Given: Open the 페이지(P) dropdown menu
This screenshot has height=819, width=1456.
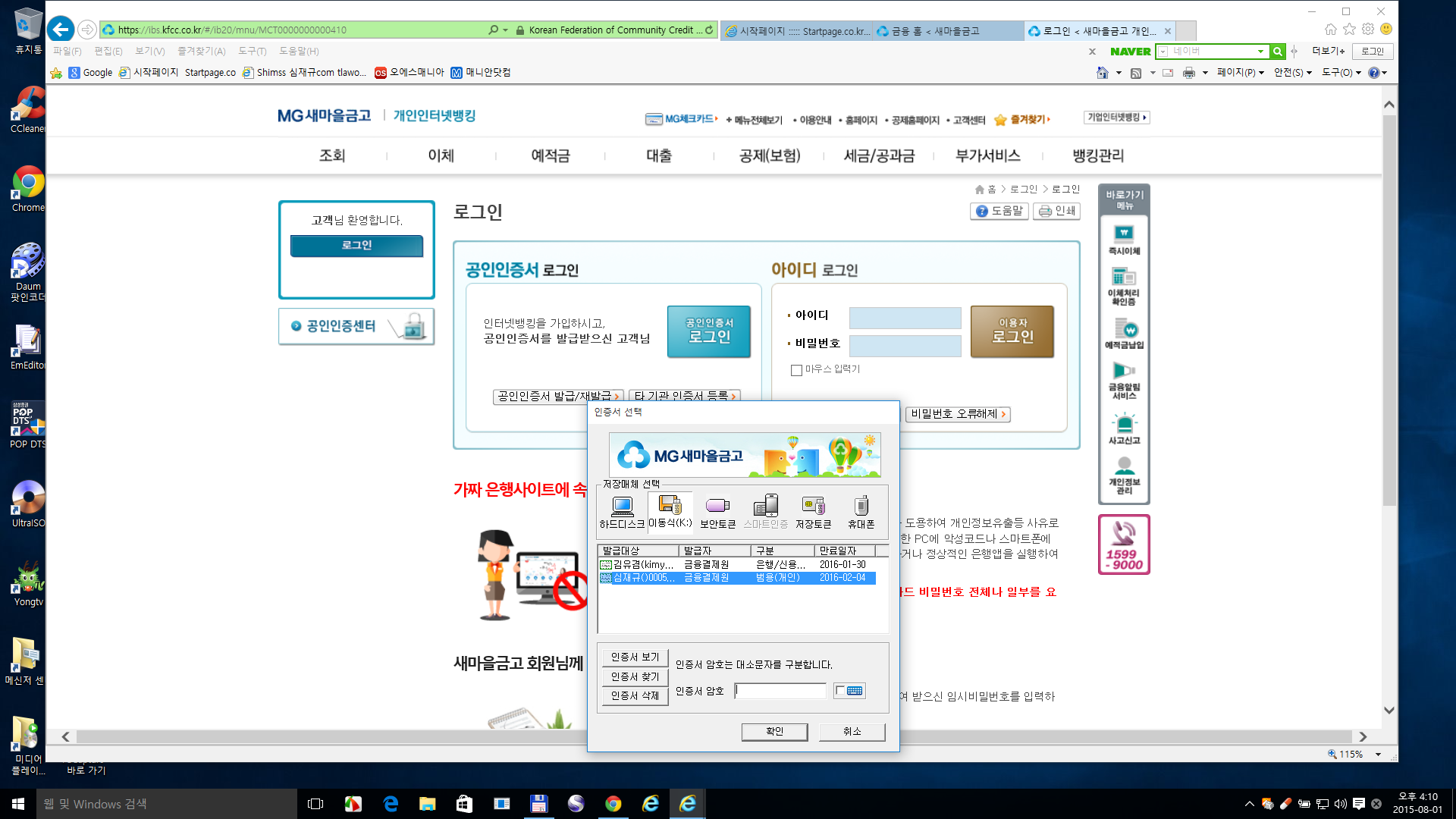Looking at the screenshot, I should [x=1241, y=73].
